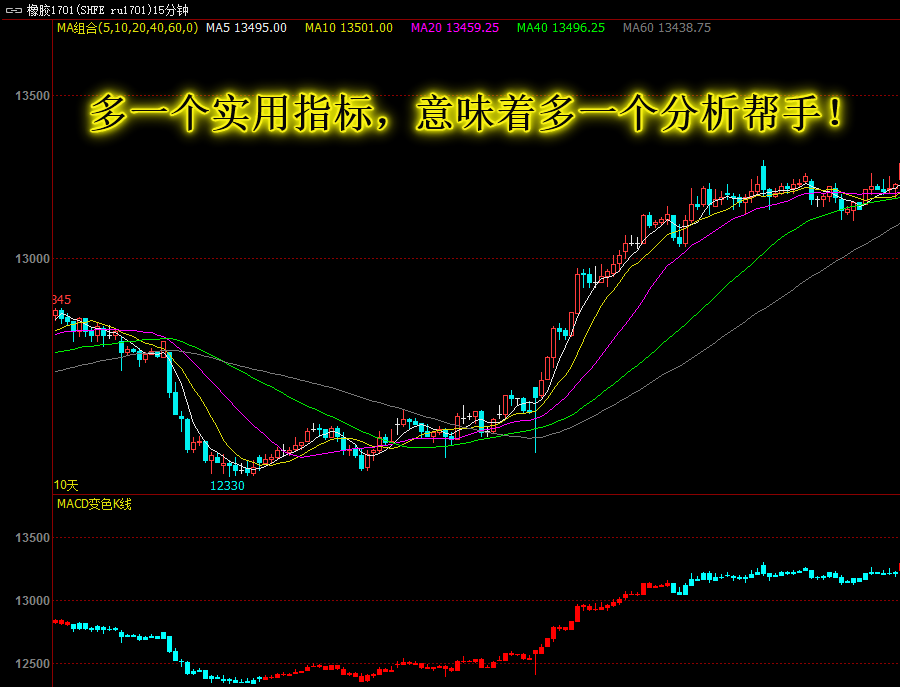Select the MA40 13496.25 value
Image resolution: width=900 pixels, height=687 pixels.
pyautogui.click(x=561, y=28)
